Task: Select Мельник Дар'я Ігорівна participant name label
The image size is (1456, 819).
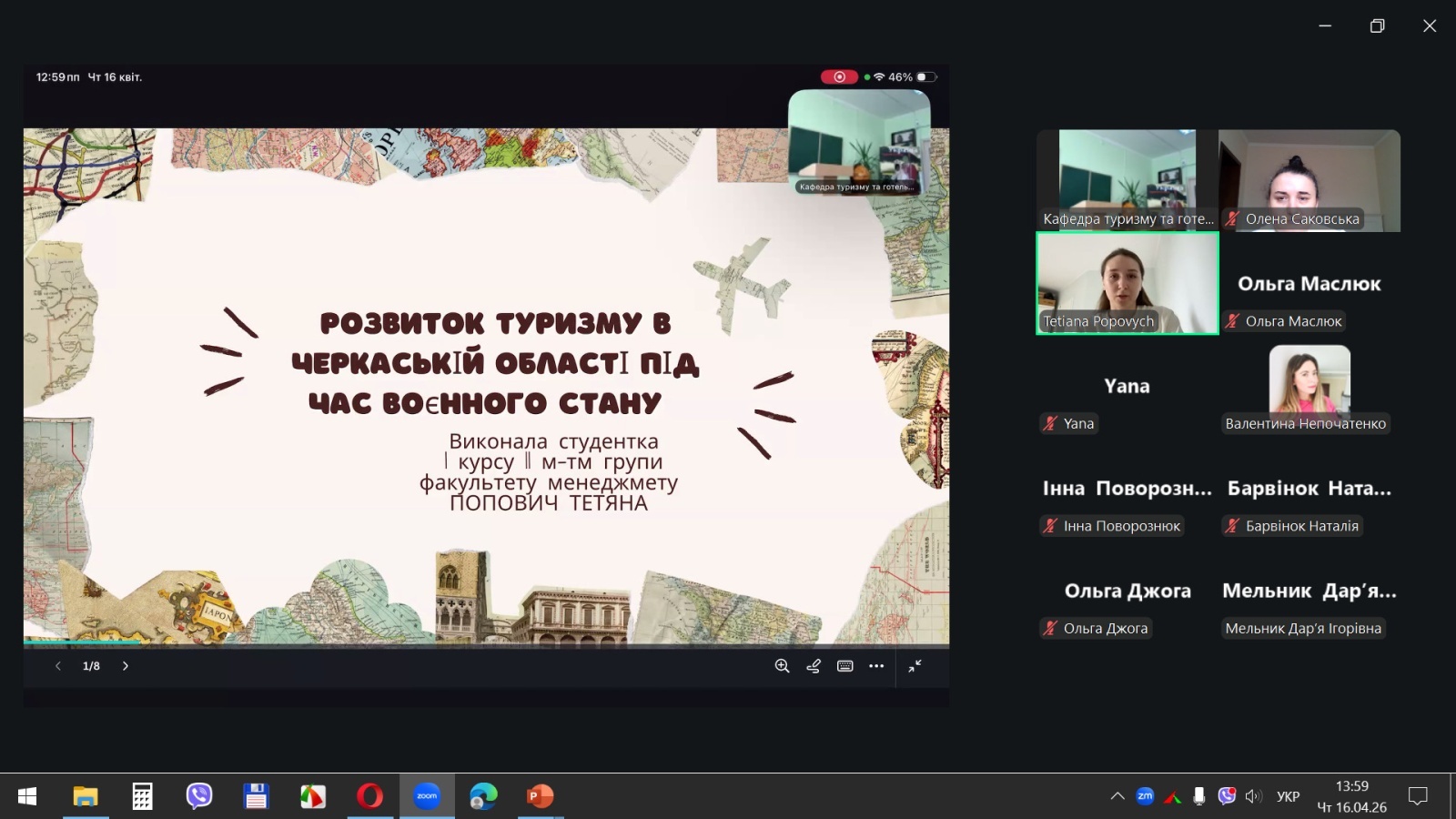Action: [1302, 628]
